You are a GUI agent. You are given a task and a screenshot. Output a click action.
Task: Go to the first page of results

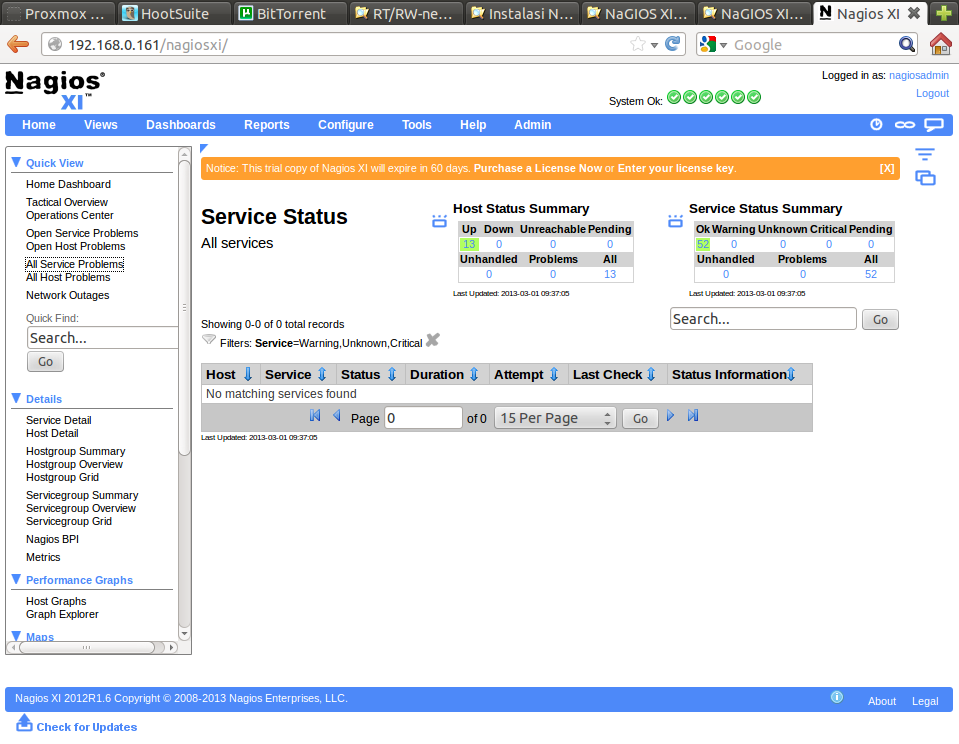click(x=315, y=417)
